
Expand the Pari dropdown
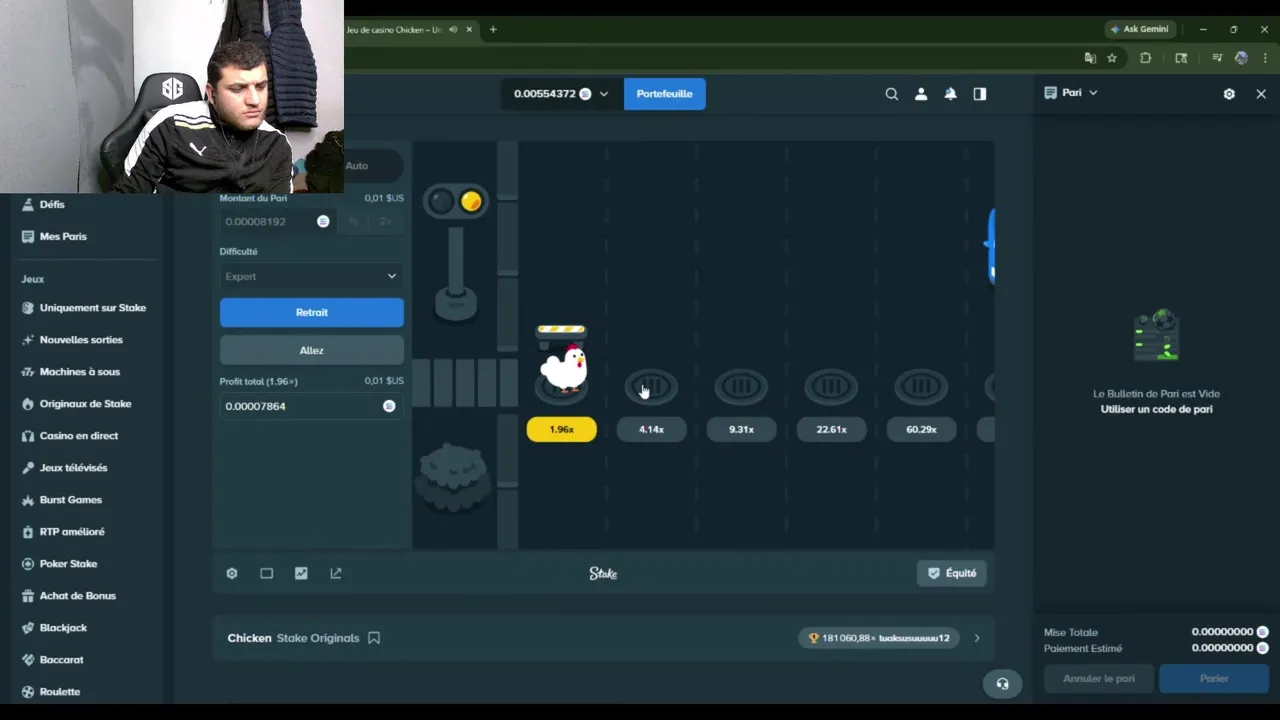pos(1072,93)
